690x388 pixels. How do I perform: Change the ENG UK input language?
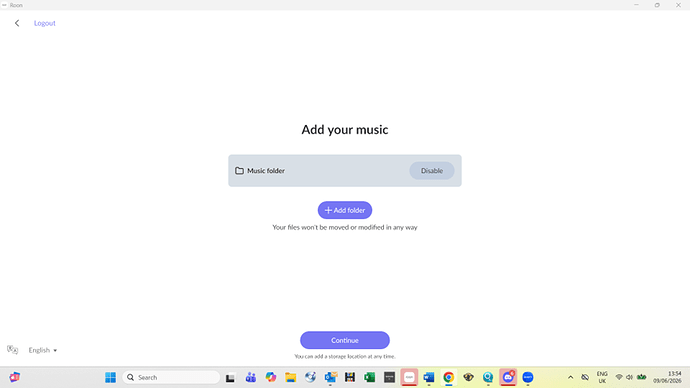pos(602,377)
